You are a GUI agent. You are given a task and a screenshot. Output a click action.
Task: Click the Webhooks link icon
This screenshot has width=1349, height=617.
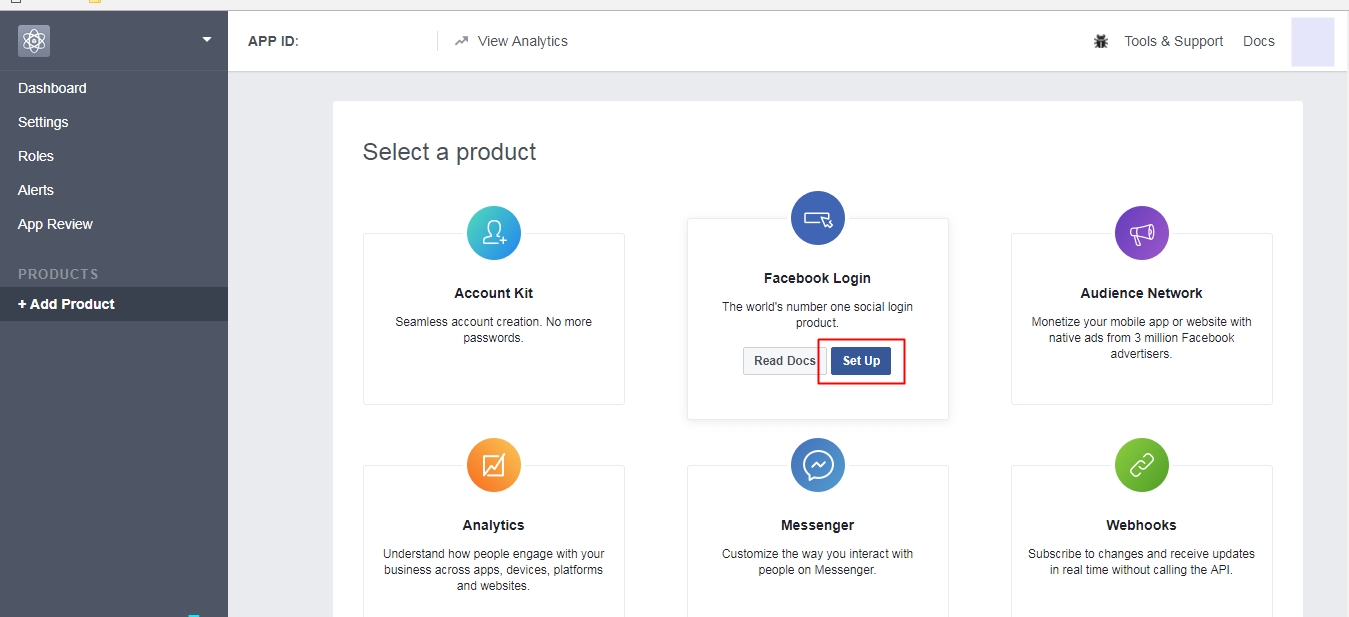(x=1142, y=465)
